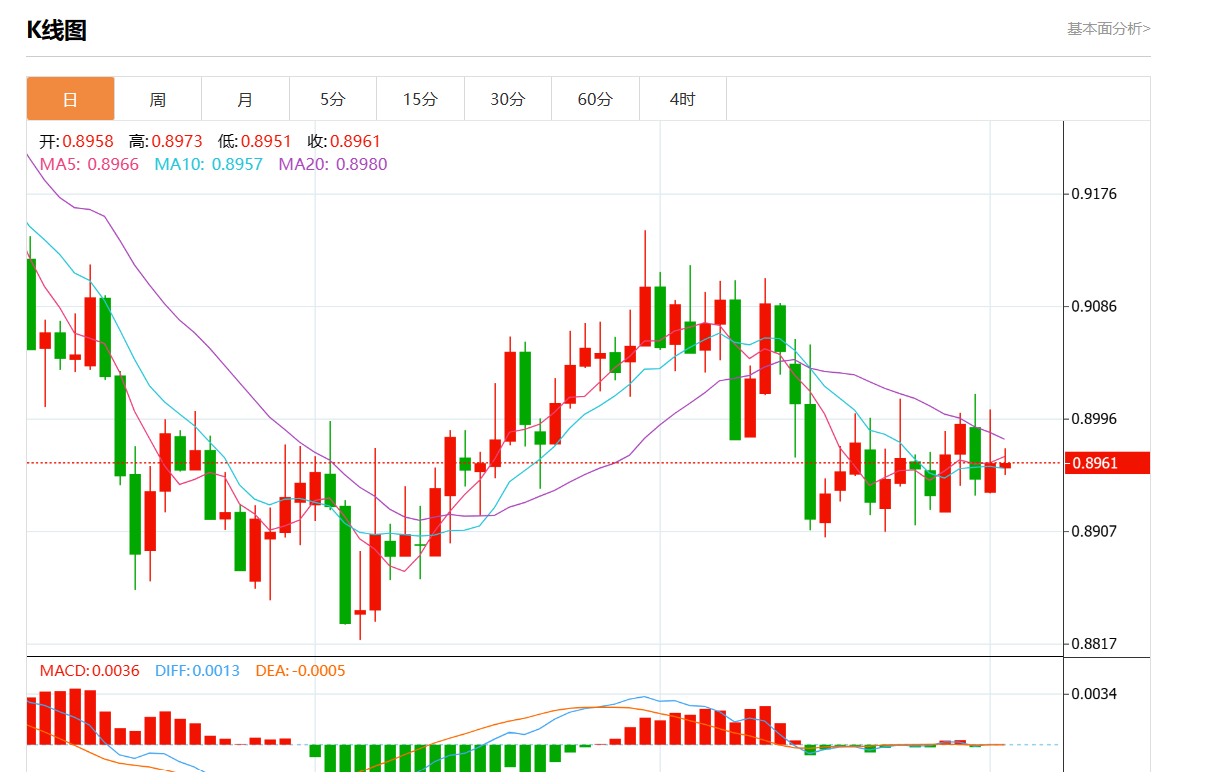
Task: Click the 收: 0.8961 close value
Action: coord(344,142)
